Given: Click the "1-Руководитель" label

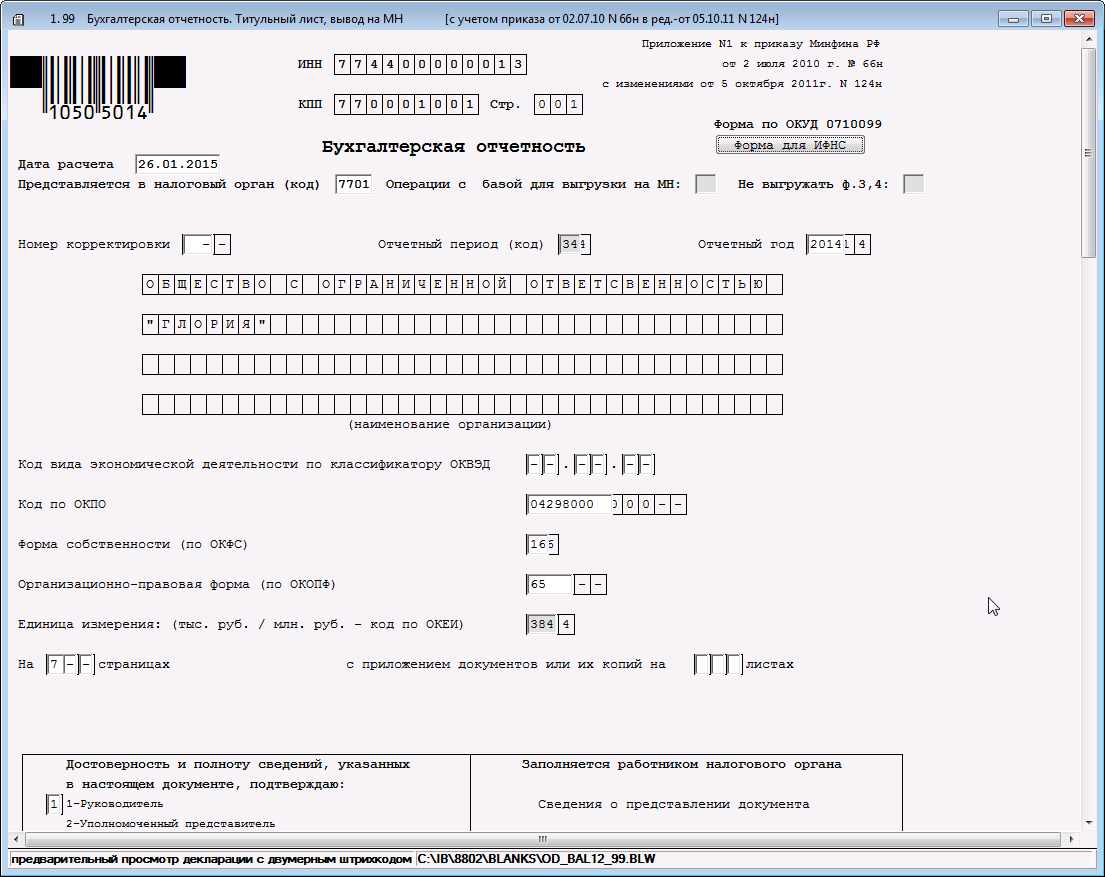Looking at the screenshot, I should (x=114, y=804).
